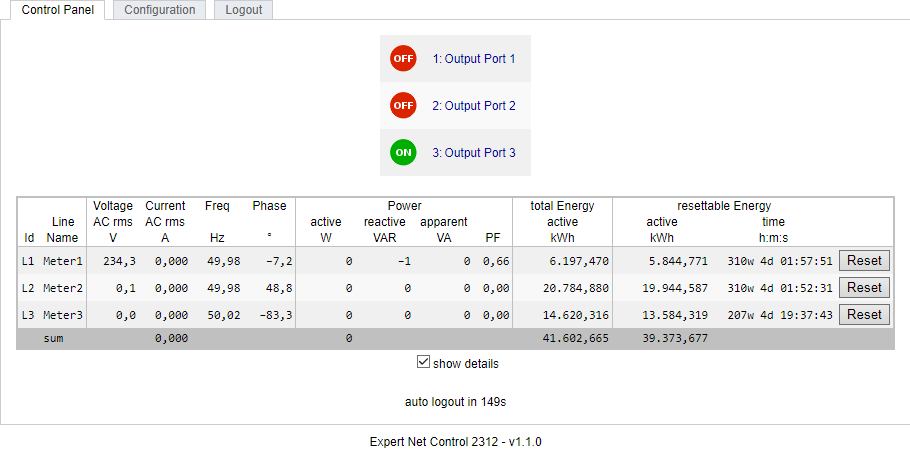Select Meter3 resettable energy 13.584,319
Image resolution: width=910 pixels, height=449 pixels.
point(675,315)
